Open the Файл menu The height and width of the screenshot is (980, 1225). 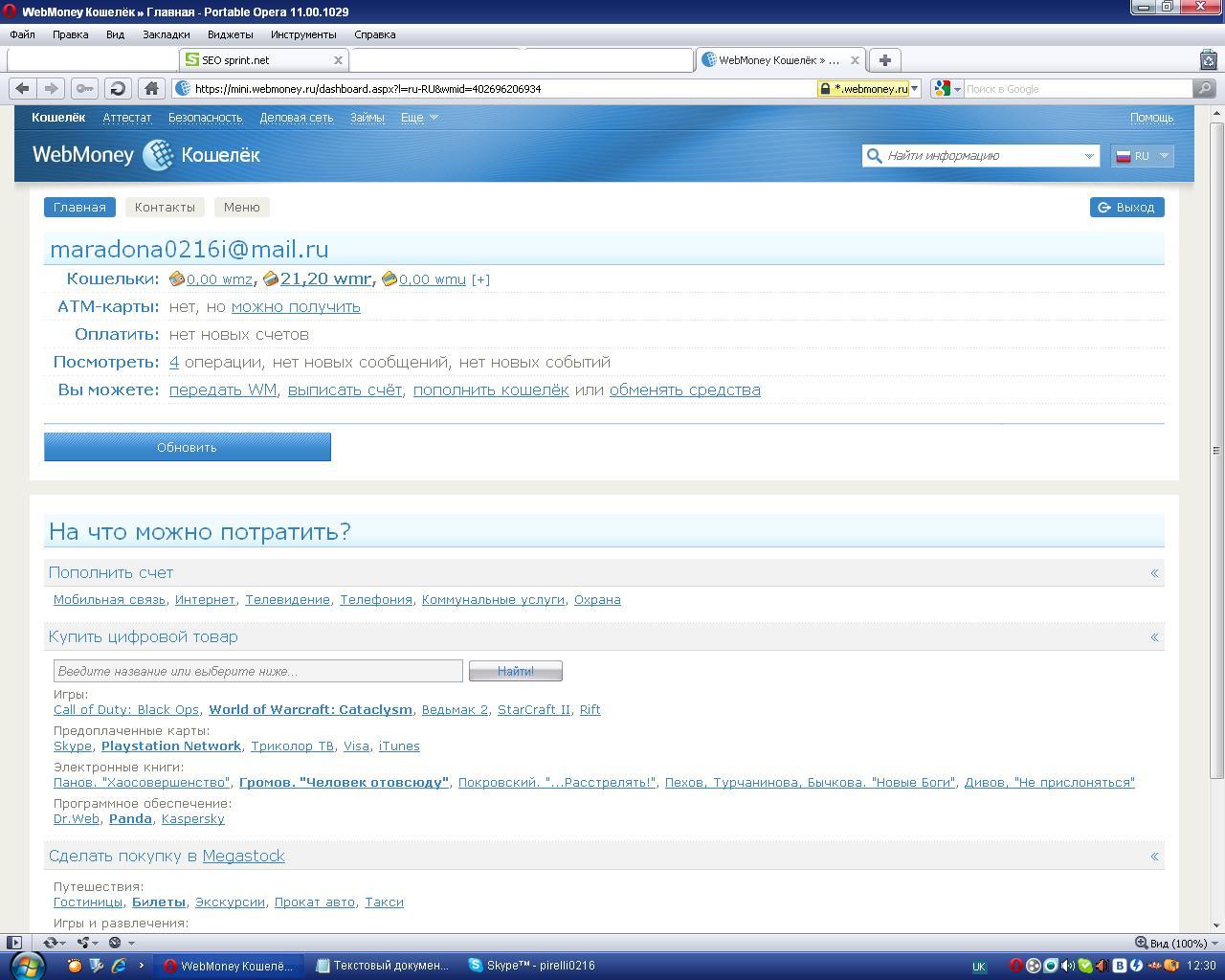pos(22,34)
